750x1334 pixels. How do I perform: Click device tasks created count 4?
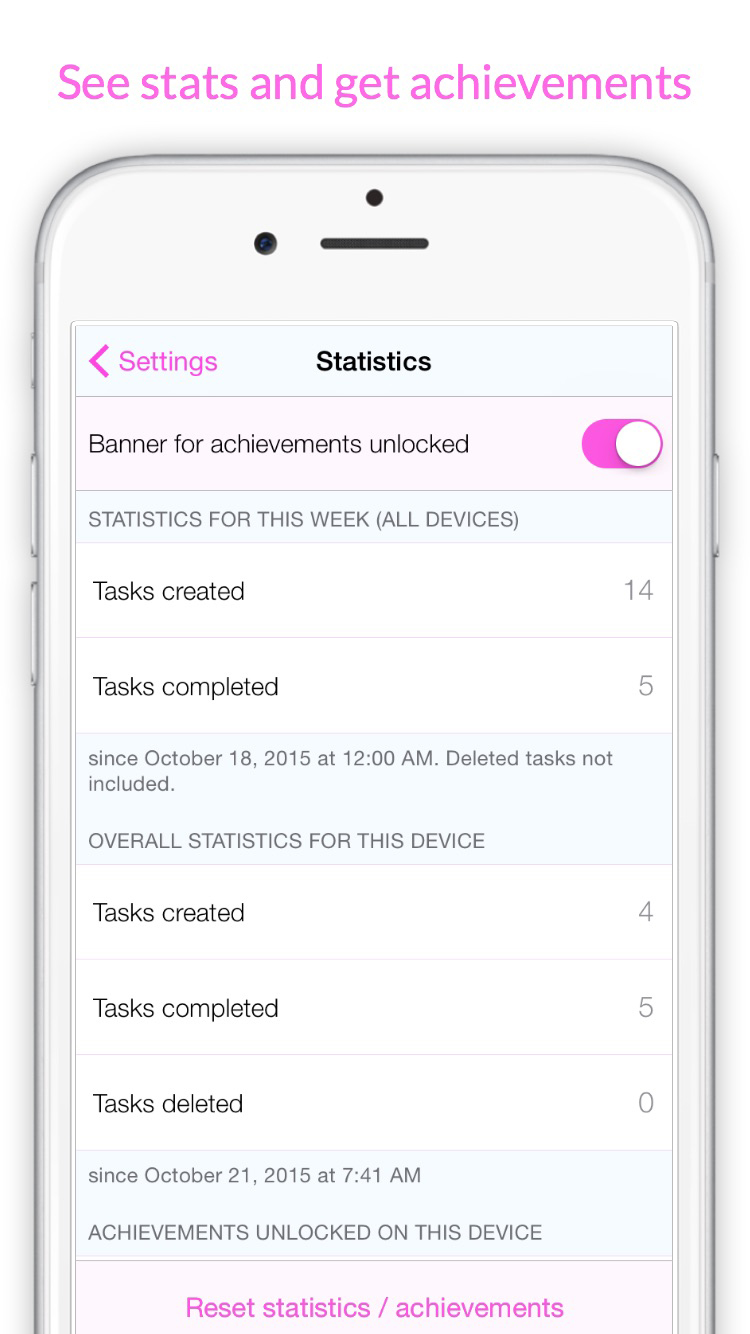(x=645, y=912)
